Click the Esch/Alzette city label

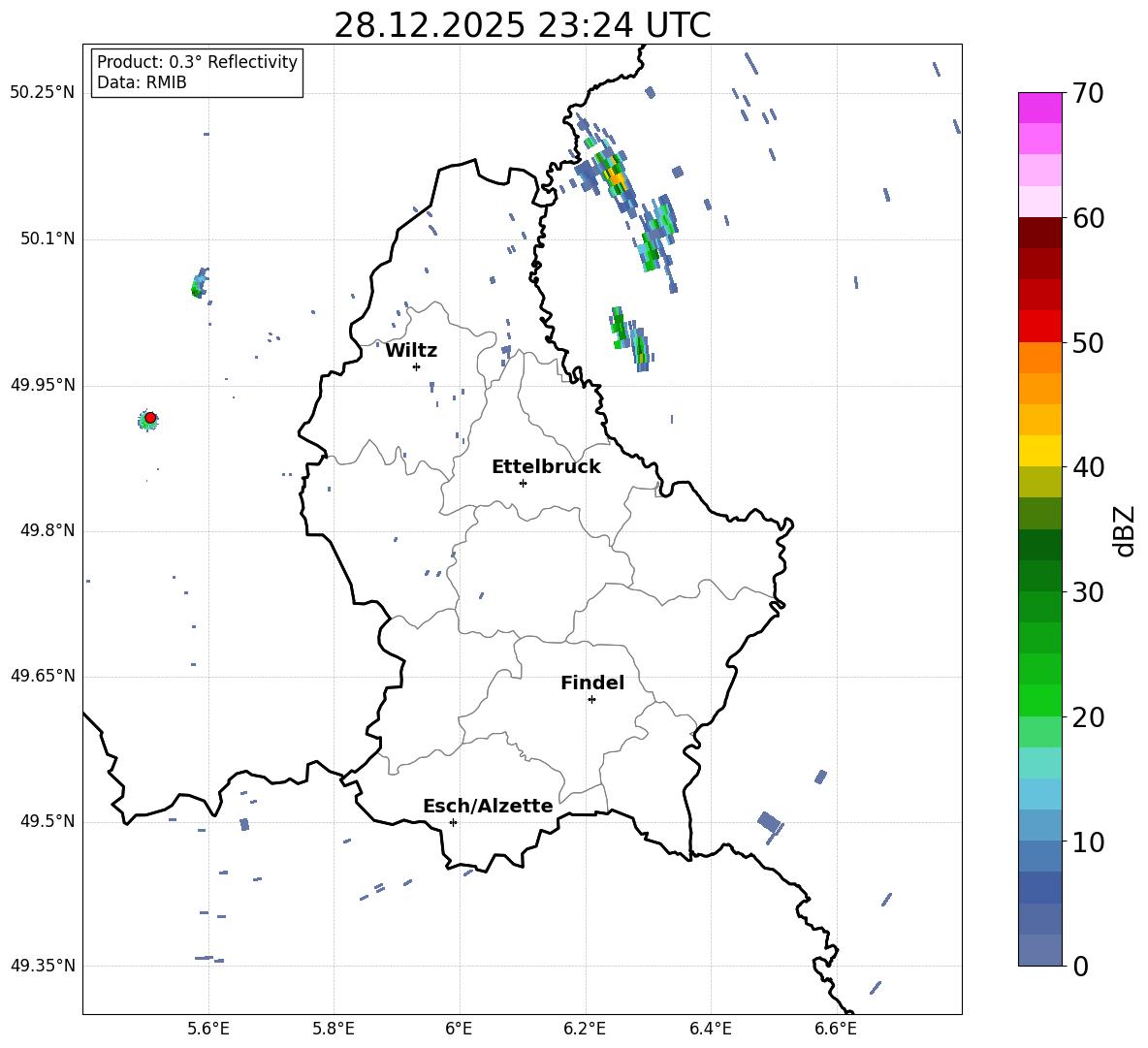click(488, 806)
